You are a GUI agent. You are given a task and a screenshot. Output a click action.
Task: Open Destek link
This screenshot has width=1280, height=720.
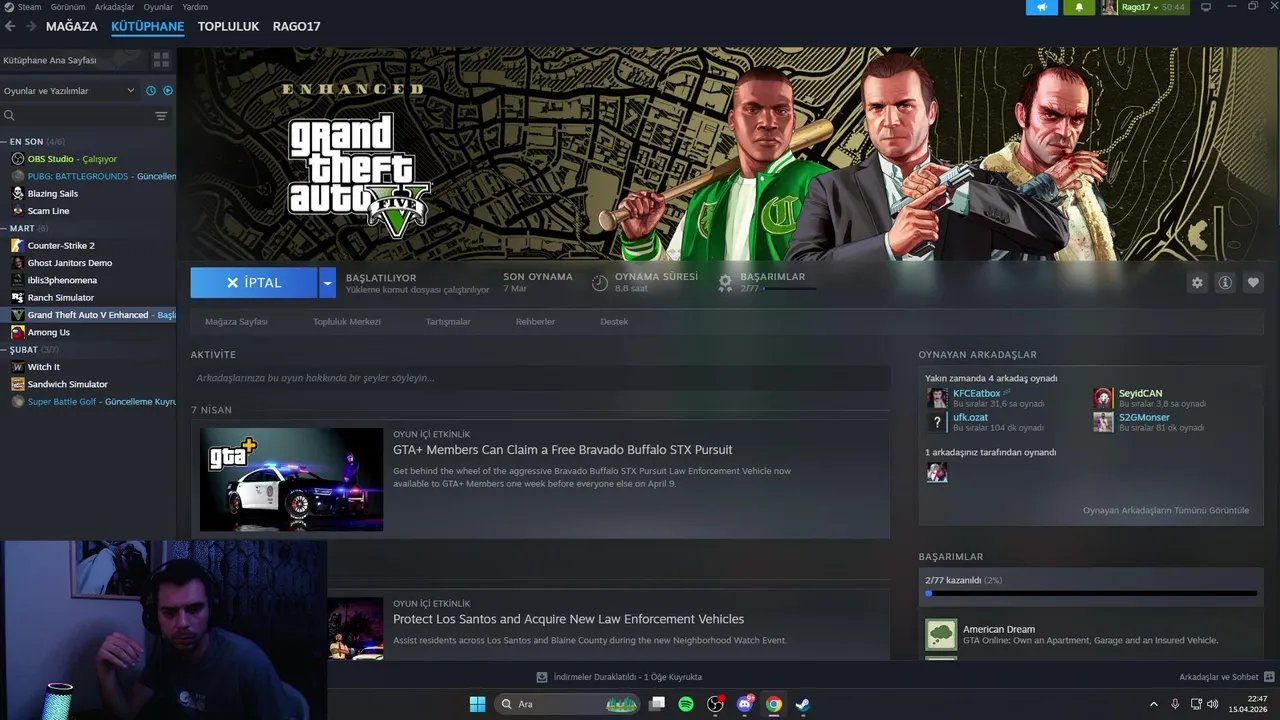click(614, 322)
